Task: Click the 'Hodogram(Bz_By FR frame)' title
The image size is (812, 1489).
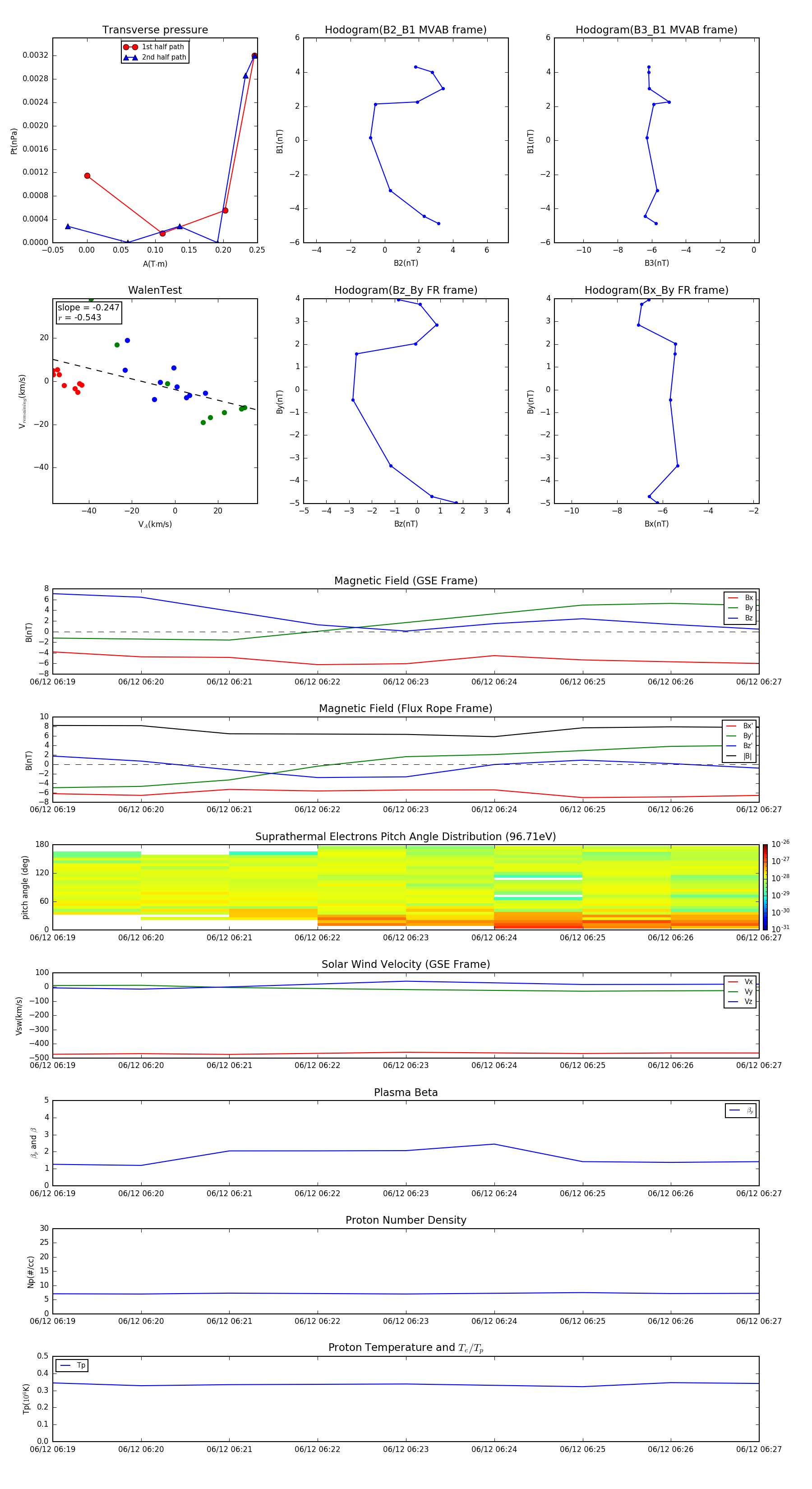Action: (x=406, y=290)
